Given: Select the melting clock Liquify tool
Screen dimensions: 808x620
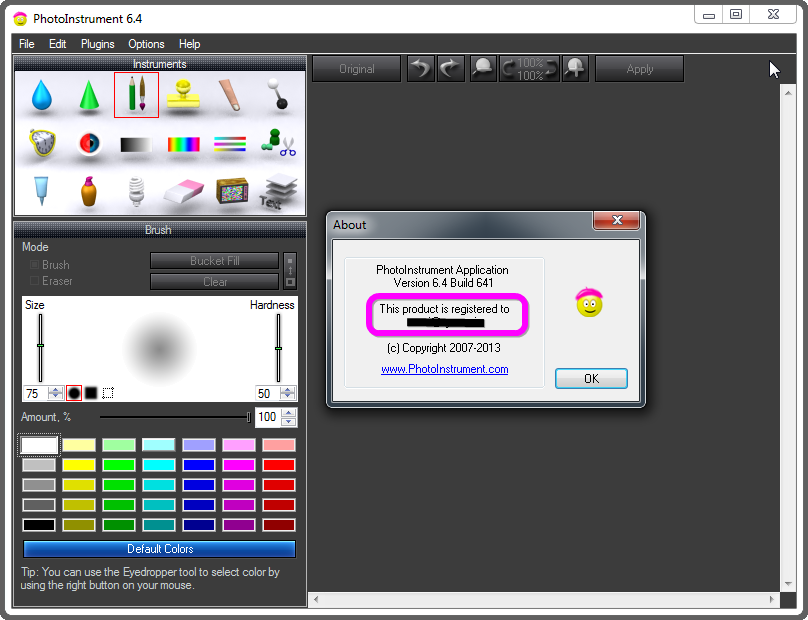Looking at the screenshot, I should pyautogui.click(x=42, y=143).
